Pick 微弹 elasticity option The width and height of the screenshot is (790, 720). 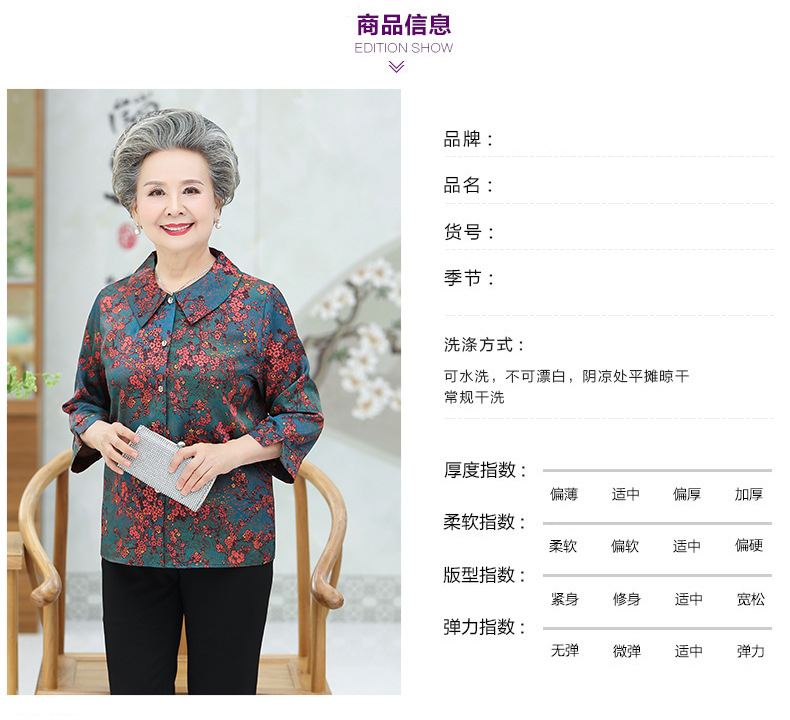pyautogui.click(x=627, y=651)
